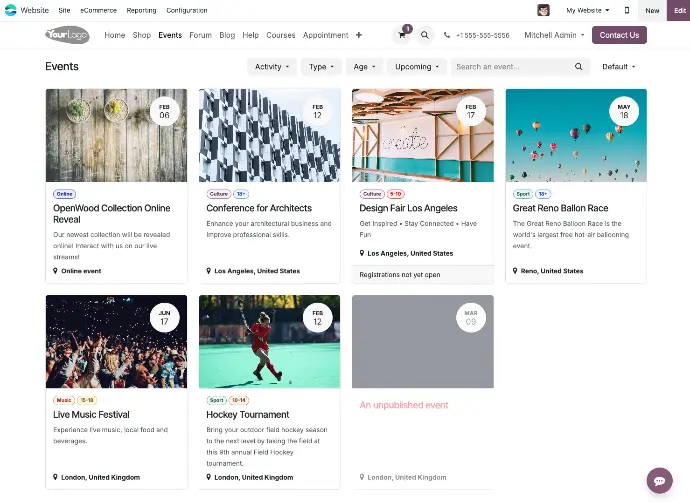Open the My Website switcher dropdown

(587, 10)
